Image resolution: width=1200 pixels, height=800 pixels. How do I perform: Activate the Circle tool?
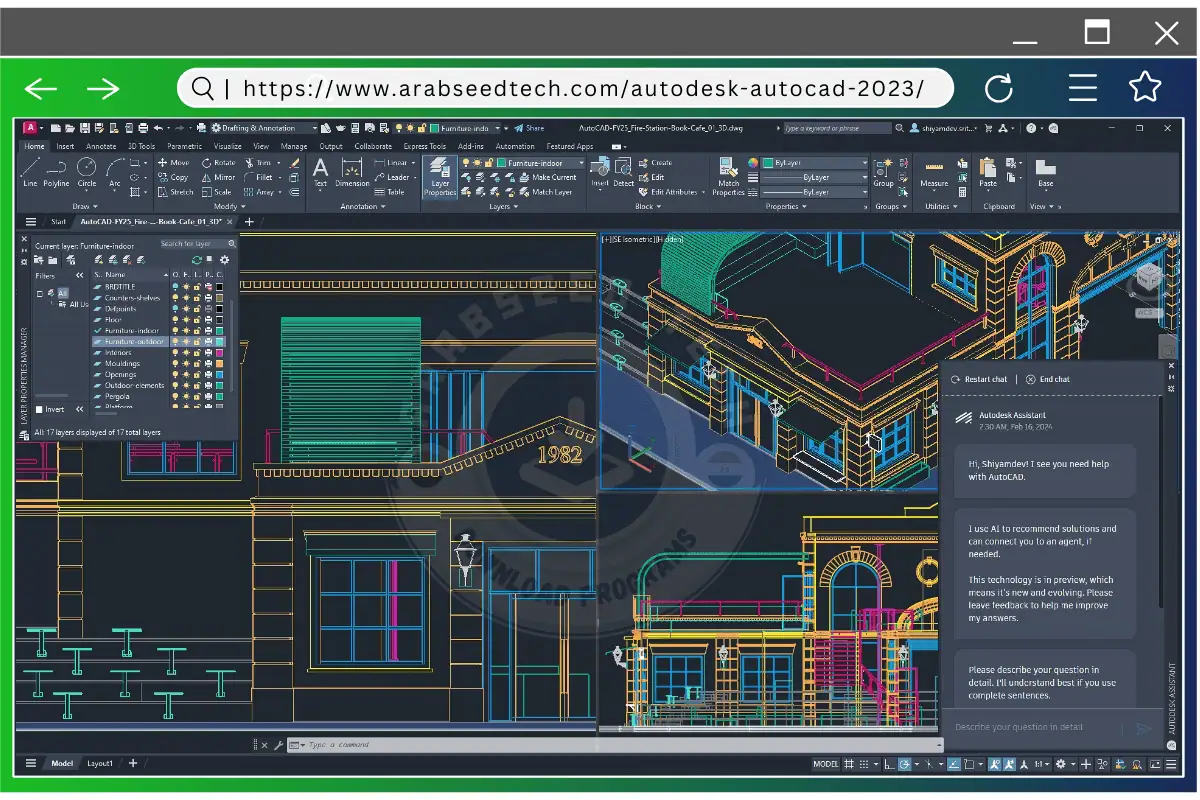(86, 175)
